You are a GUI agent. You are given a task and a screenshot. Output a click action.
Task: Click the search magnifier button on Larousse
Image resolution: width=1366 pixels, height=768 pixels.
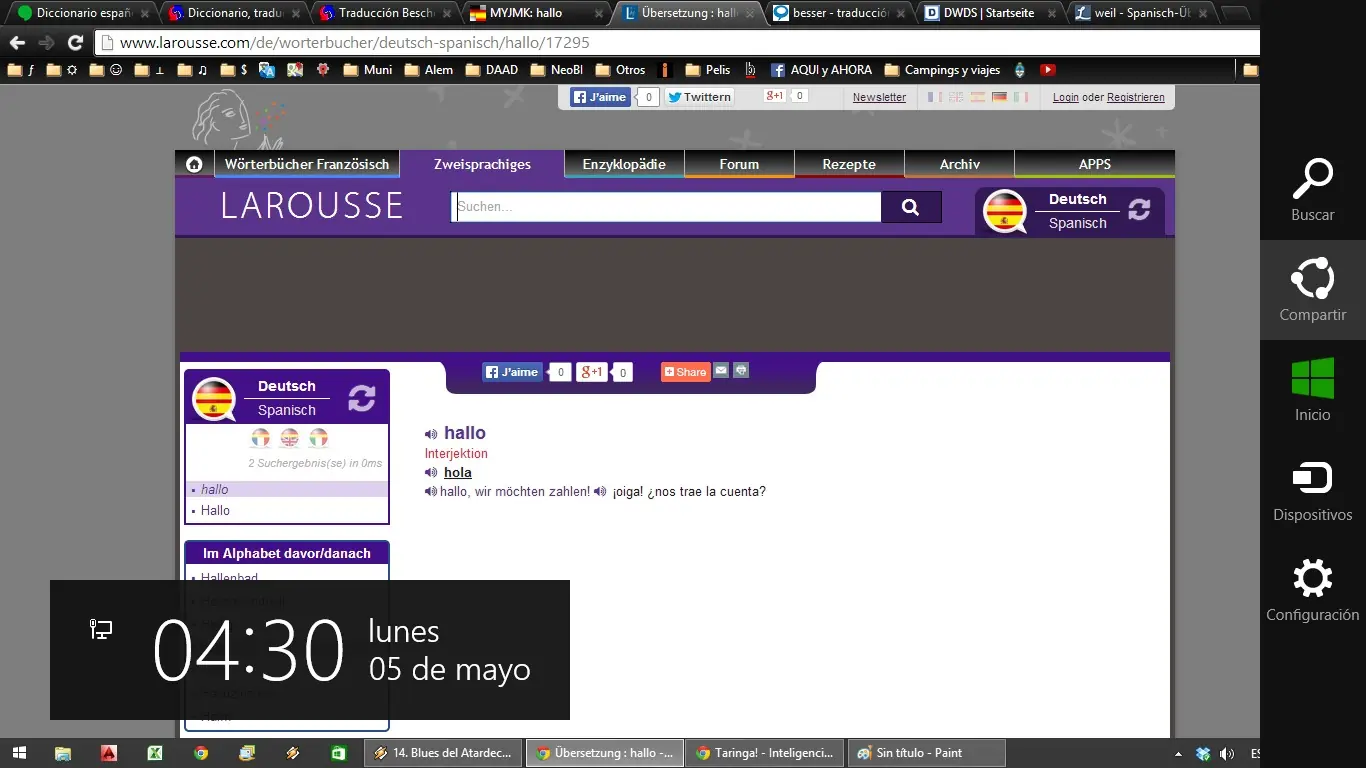click(910, 207)
